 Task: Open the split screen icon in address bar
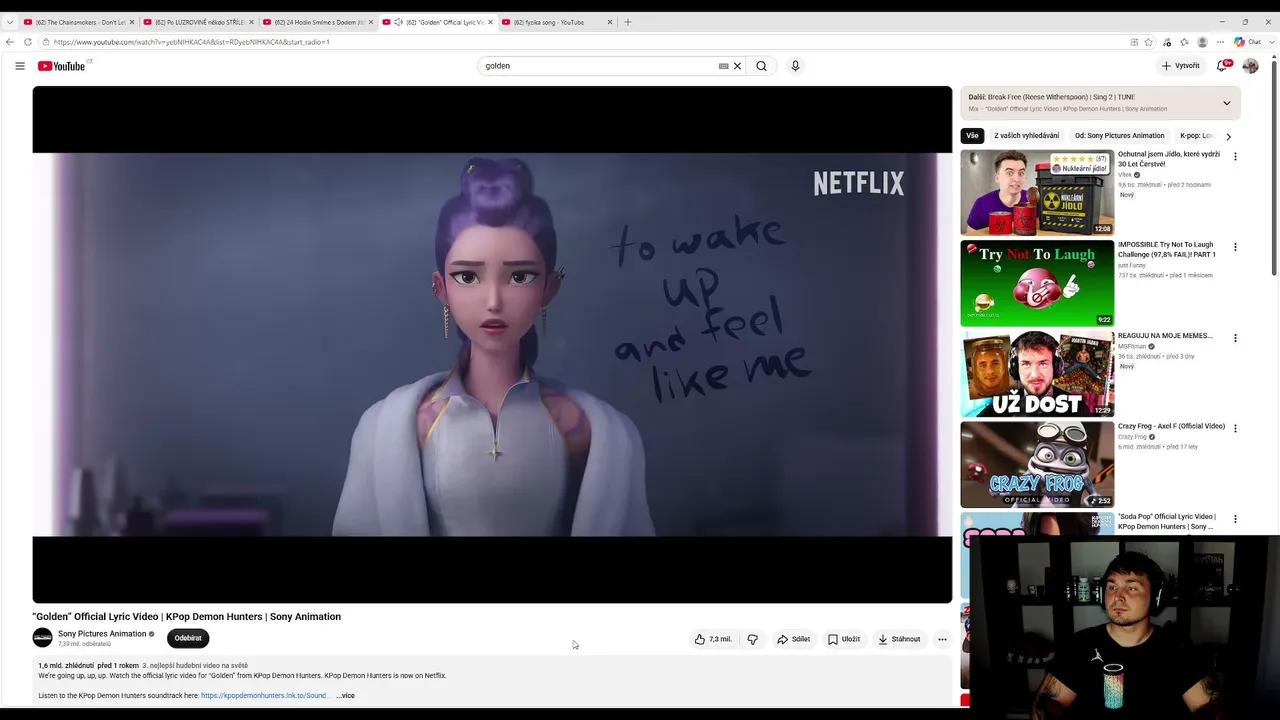pos(1134,42)
